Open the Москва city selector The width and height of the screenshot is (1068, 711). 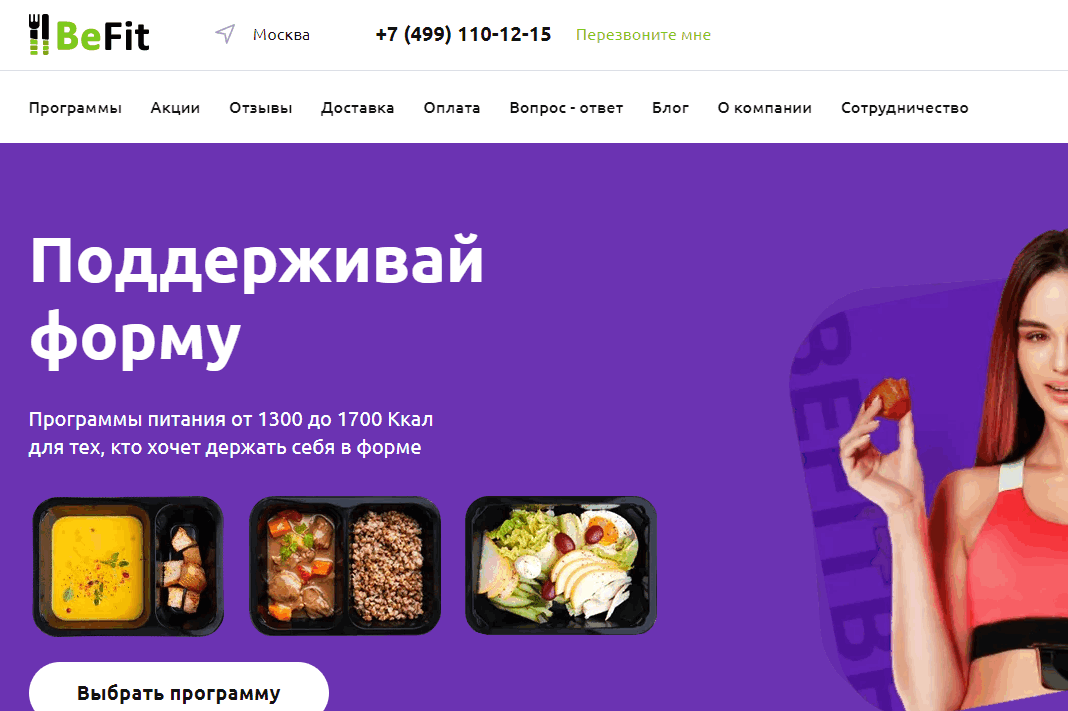click(x=281, y=35)
